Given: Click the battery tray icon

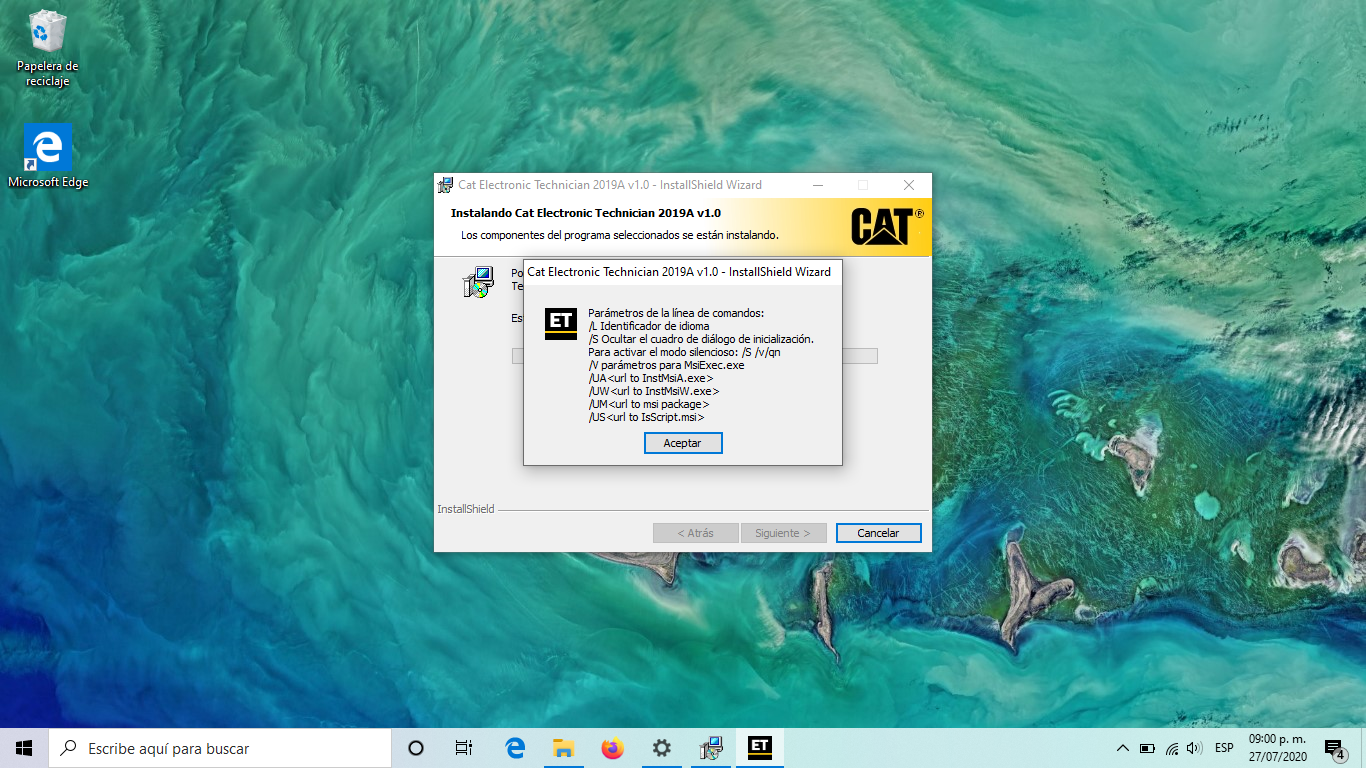Looking at the screenshot, I should click(1147, 748).
